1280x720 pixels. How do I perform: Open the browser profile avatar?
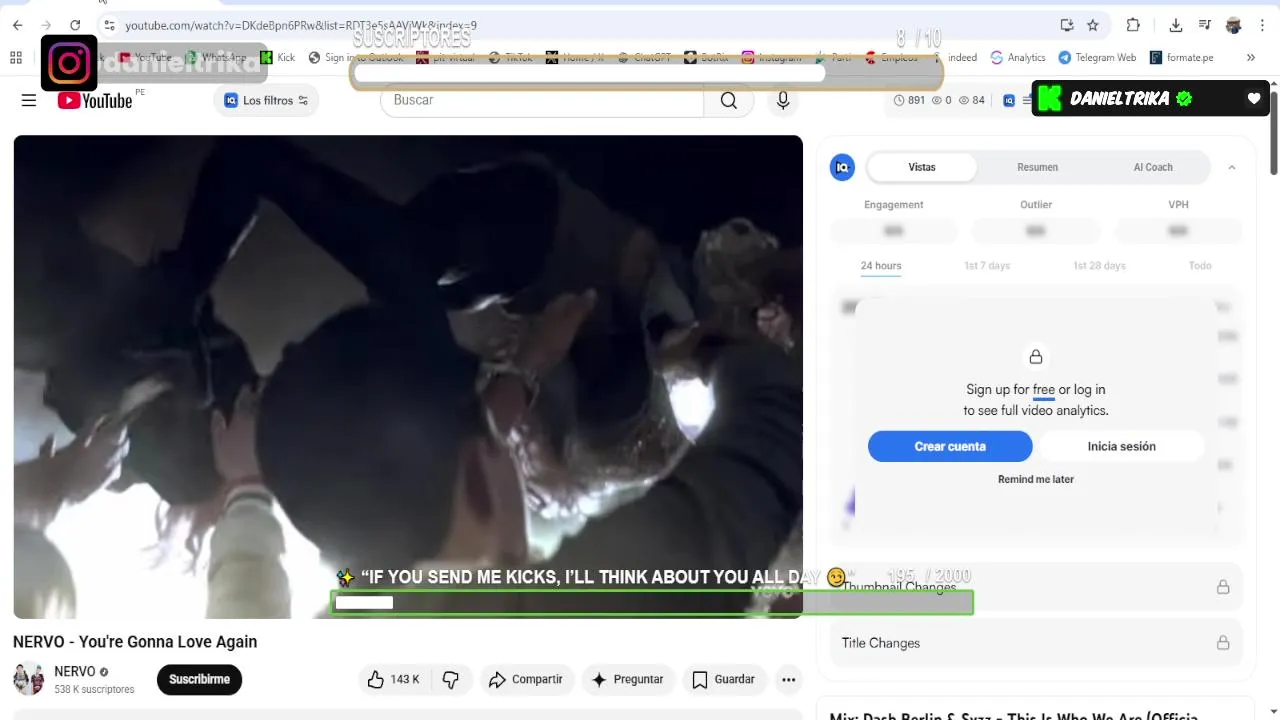(x=1233, y=25)
